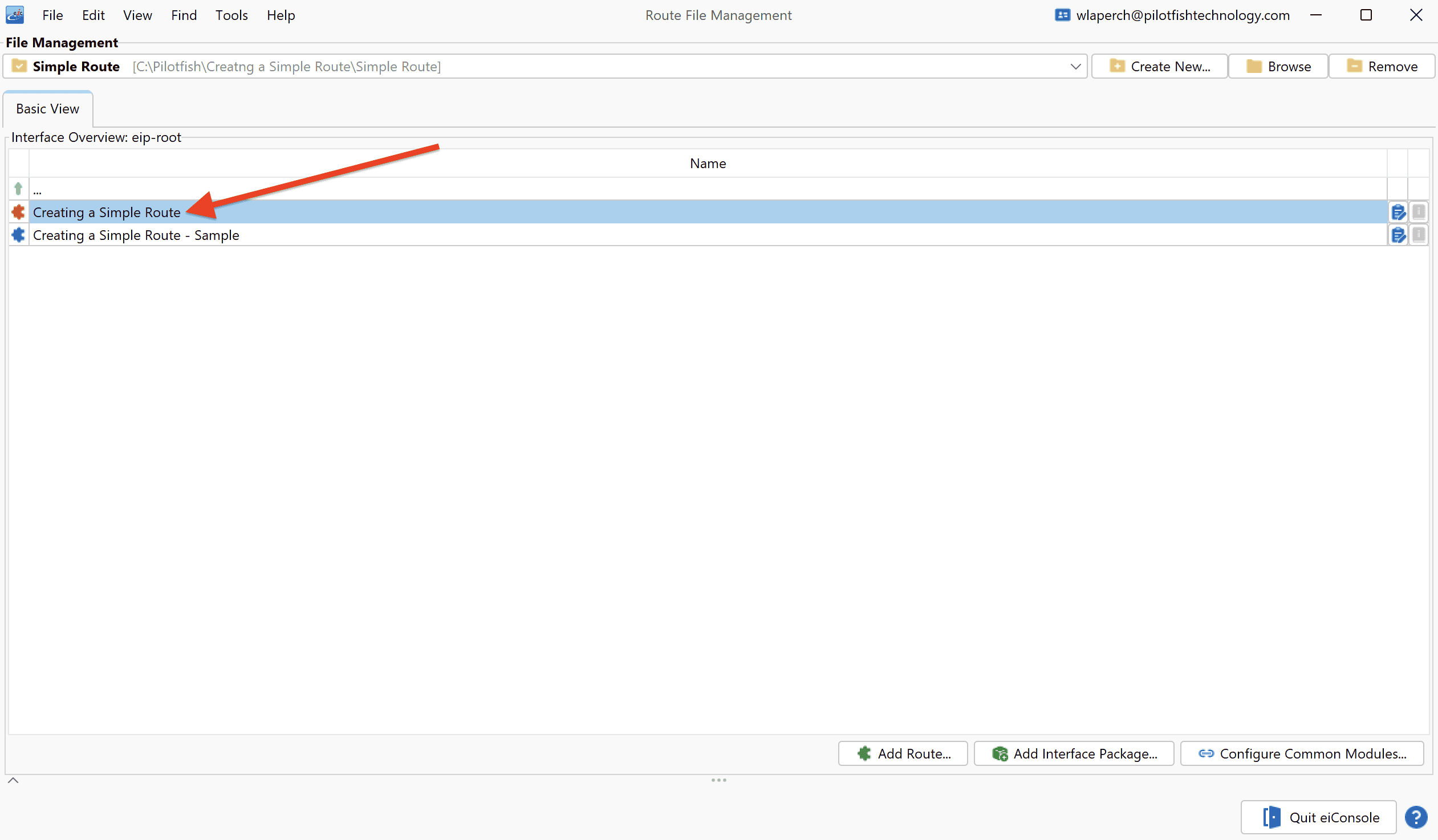Open the Tools menu
Viewport: 1438px width, 840px height.
[x=231, y=15]
